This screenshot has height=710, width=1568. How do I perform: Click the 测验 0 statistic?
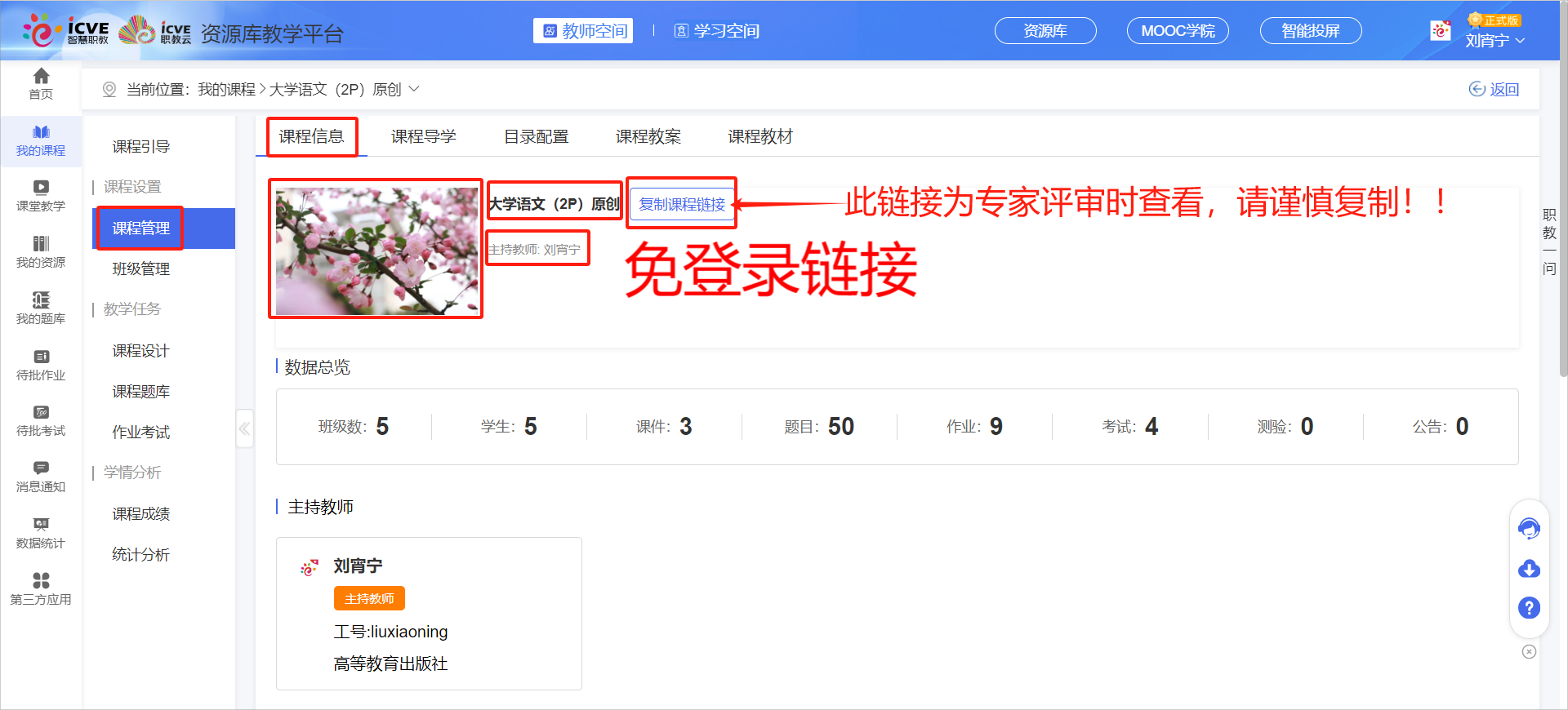[1285, 427]
